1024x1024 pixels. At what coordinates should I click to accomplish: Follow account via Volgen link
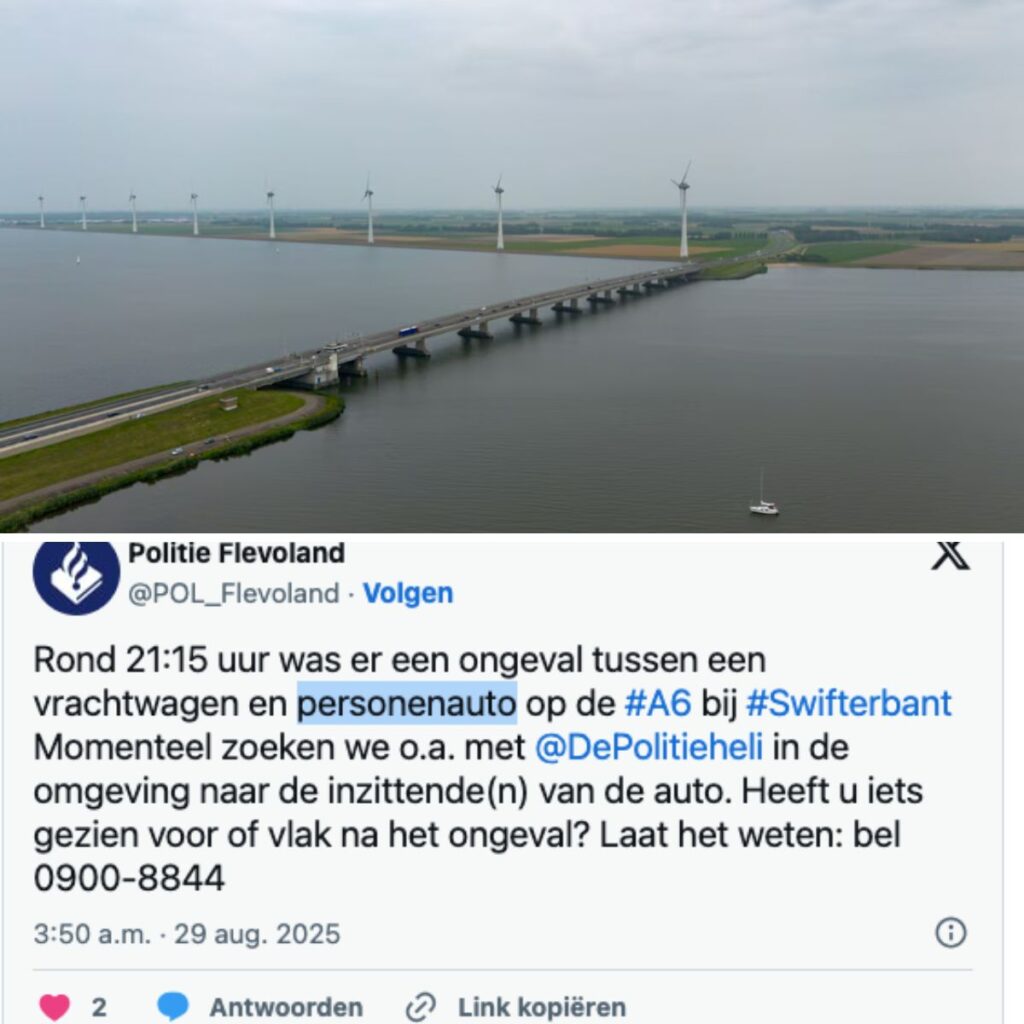point(408,593)
